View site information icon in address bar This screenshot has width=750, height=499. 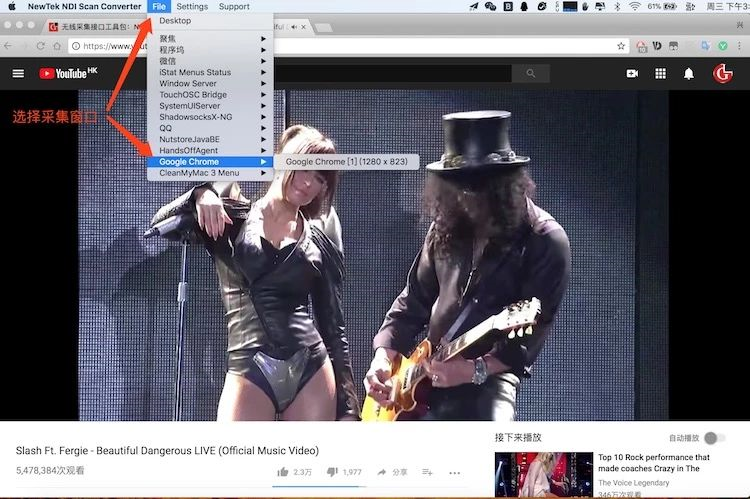(x=76, y=46)
